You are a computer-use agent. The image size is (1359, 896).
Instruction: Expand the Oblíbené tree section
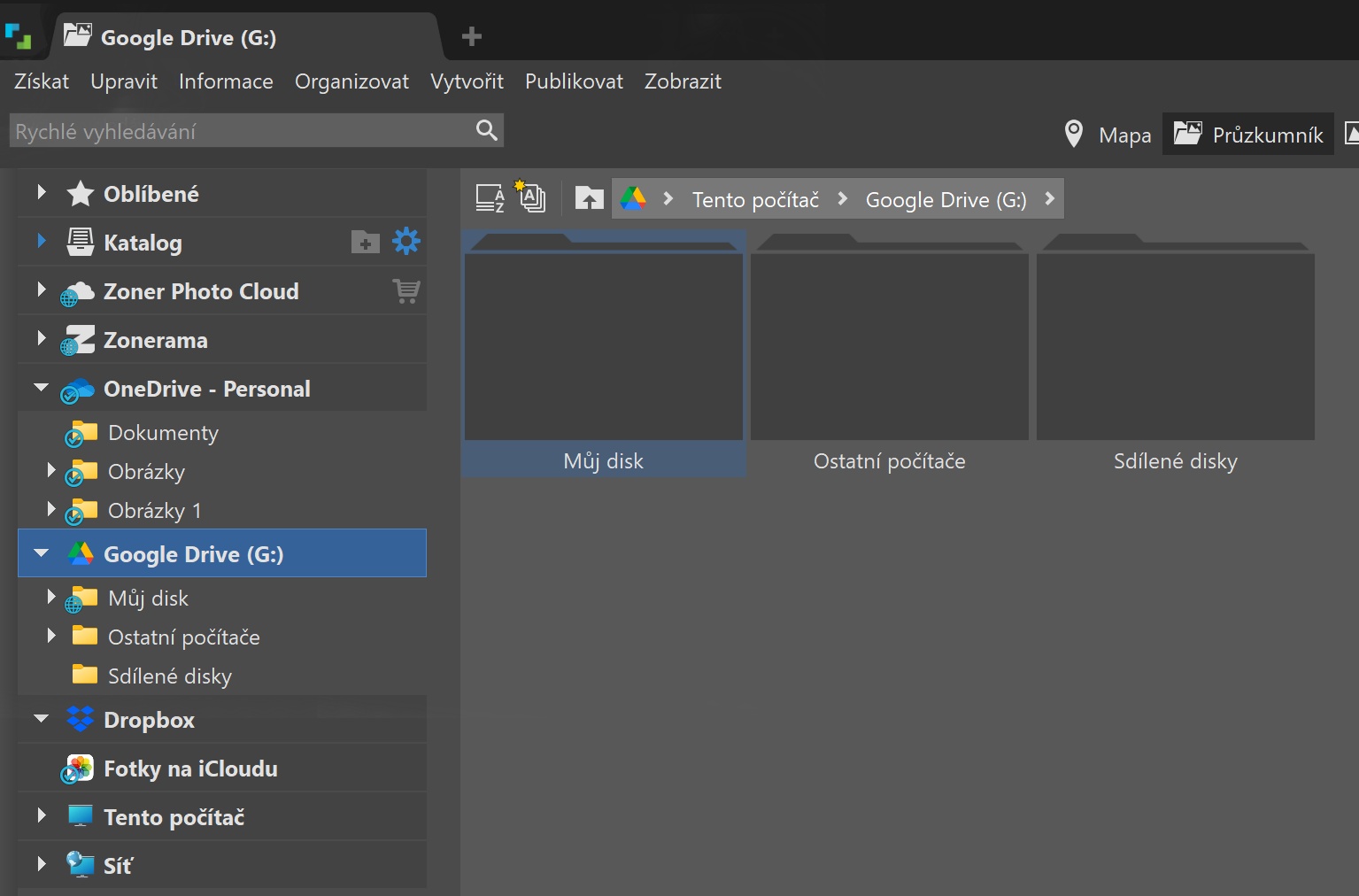[41, 192]
